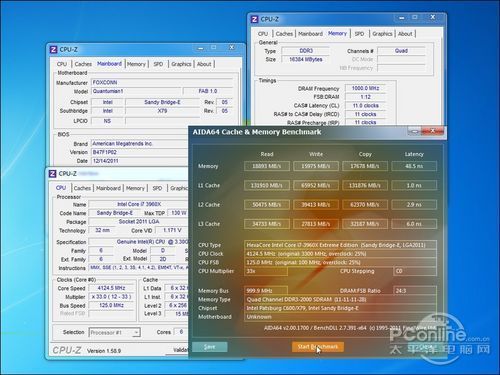Click BIOS Date field 12/14/2011
500x375 pixels.
(140, 161)
